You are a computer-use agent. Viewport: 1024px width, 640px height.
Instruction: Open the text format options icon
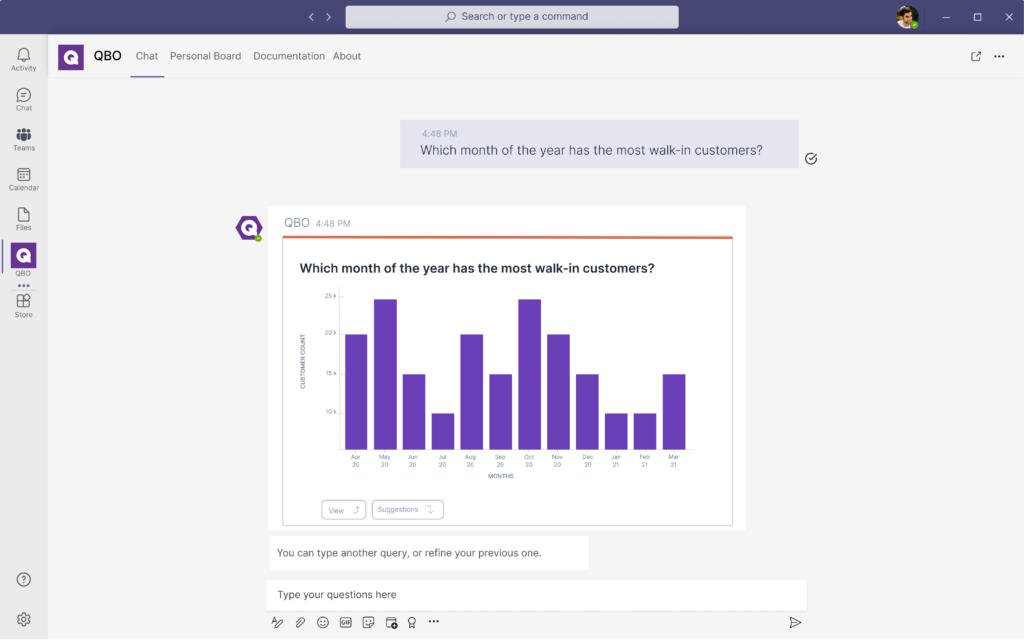pyautogui.click(x=278, y=622)
